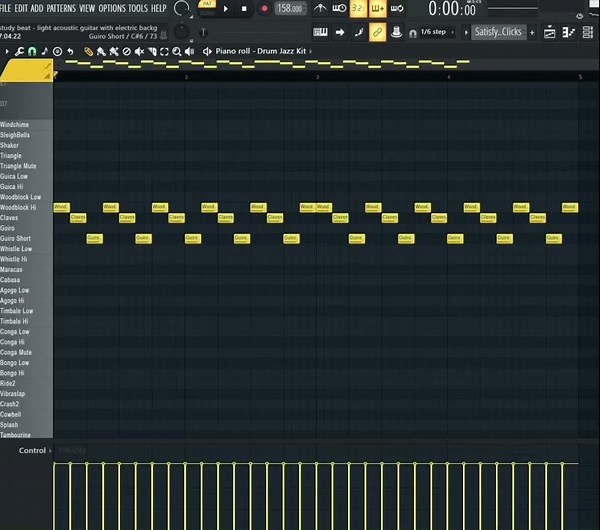Click the 0:00:00 time display
Image resolution: width=600 pixels, height=530 pixels.
pos(452,9)
